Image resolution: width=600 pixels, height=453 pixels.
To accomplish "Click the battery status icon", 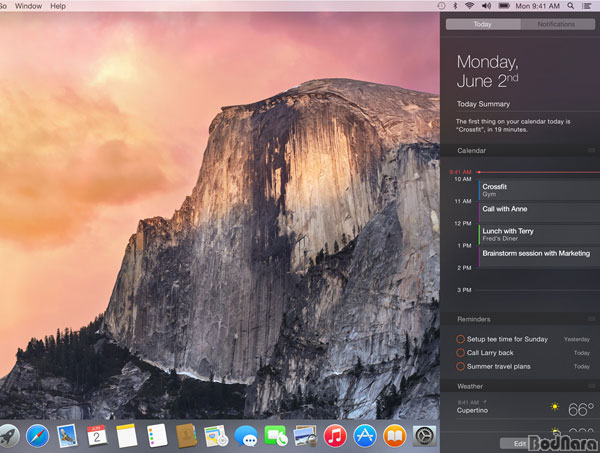I will tap(504, 6).
